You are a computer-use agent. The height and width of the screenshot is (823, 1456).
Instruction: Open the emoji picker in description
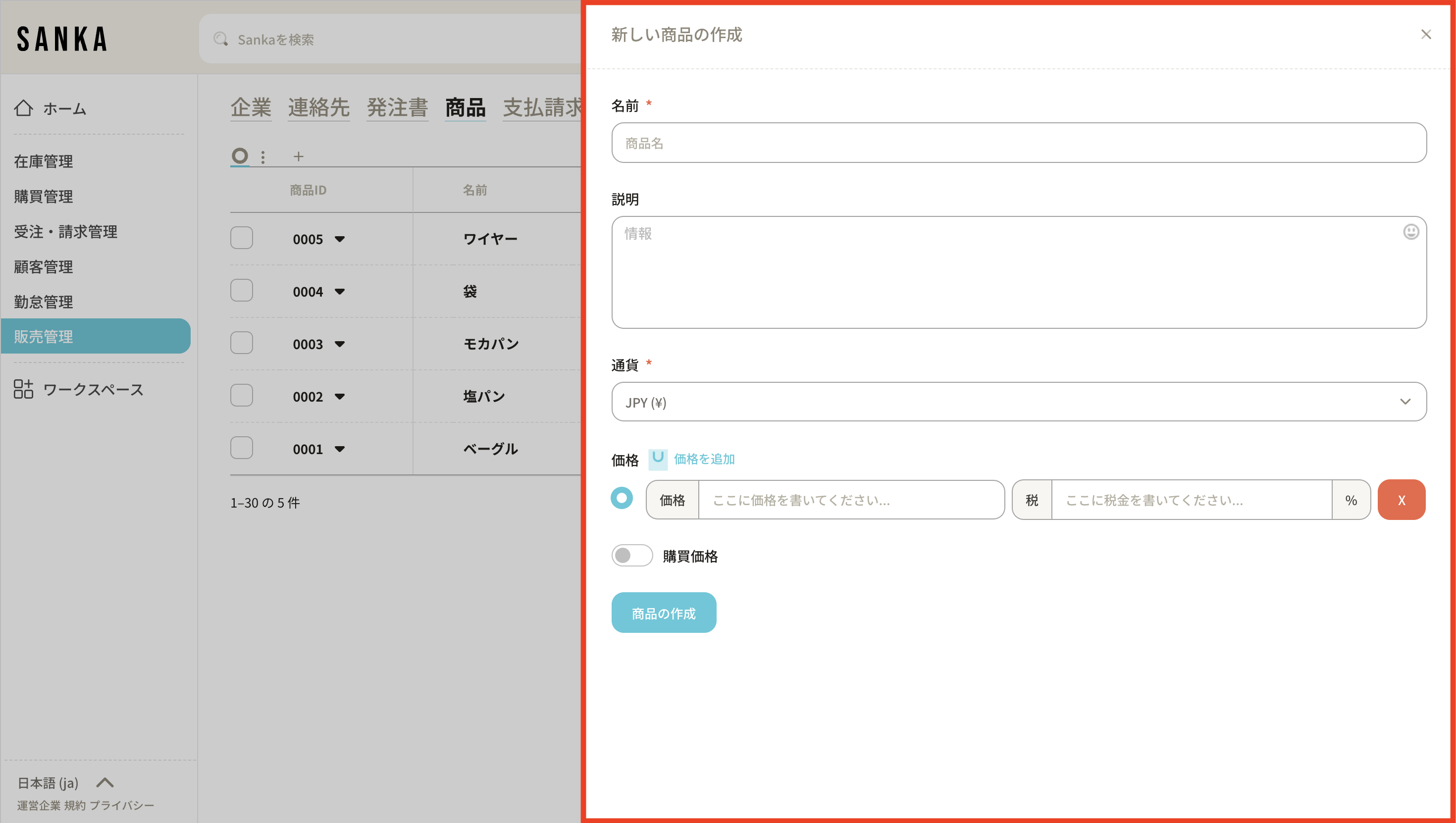point(1411,232)
